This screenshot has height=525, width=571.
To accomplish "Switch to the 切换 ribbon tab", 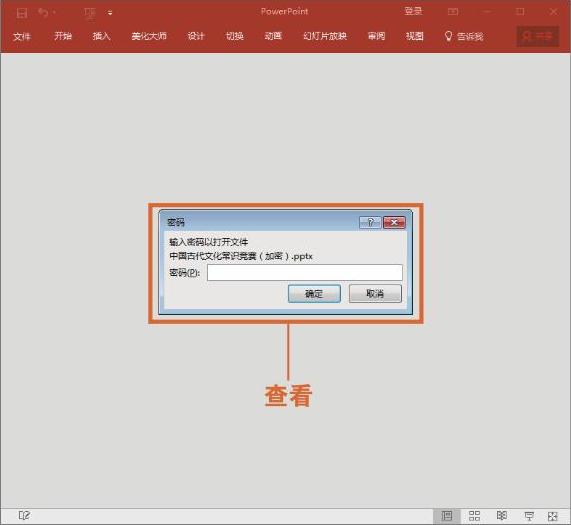I will click(235, 36).
